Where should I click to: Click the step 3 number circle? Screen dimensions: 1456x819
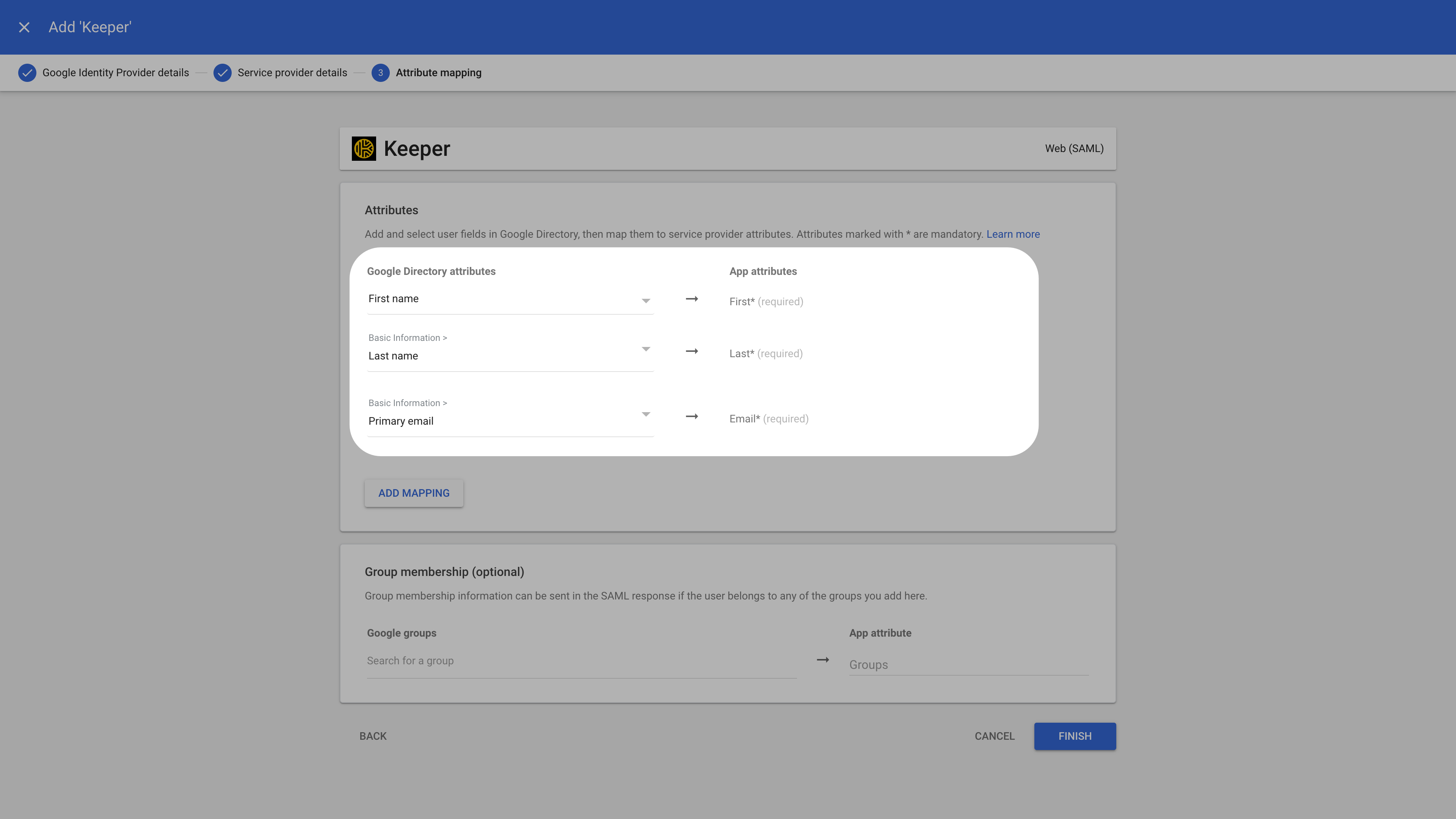coord(380,72)
